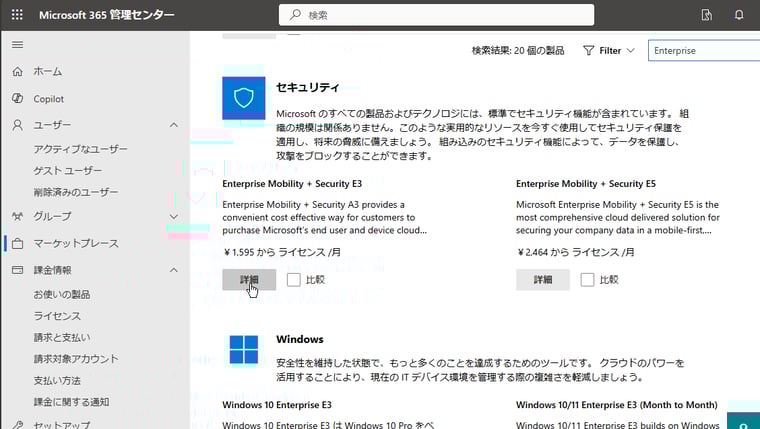Screen dimensions: 760x429
Task: Open お使いの製品 page
Action: 62,294
